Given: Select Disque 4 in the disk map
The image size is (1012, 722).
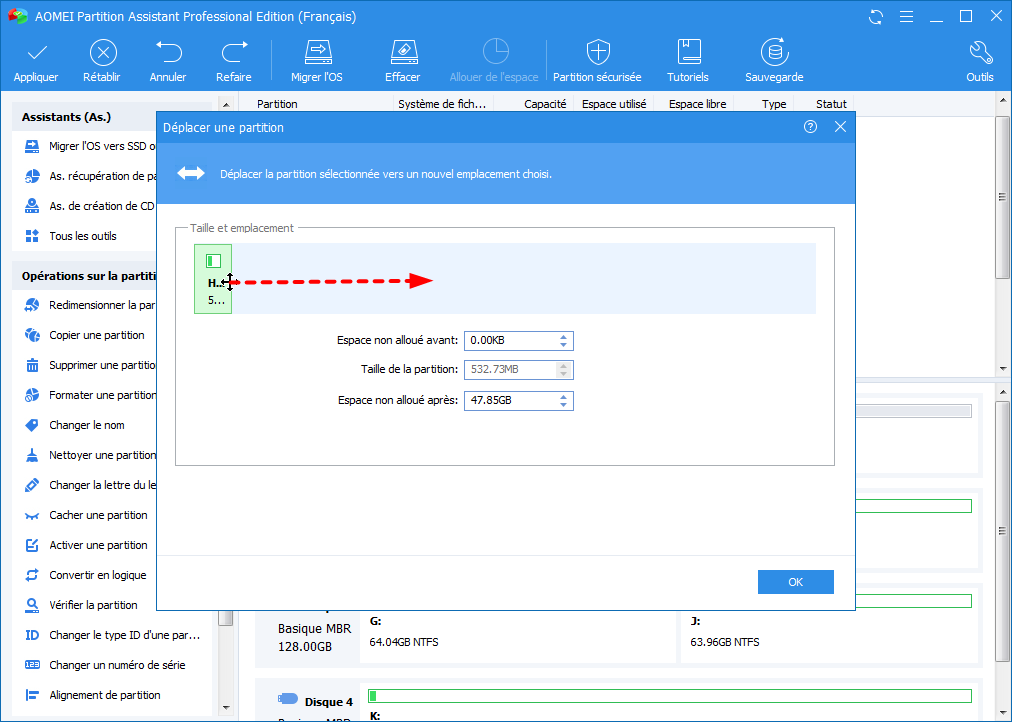Looking at the screenshot, I should (x=316, y=701).
